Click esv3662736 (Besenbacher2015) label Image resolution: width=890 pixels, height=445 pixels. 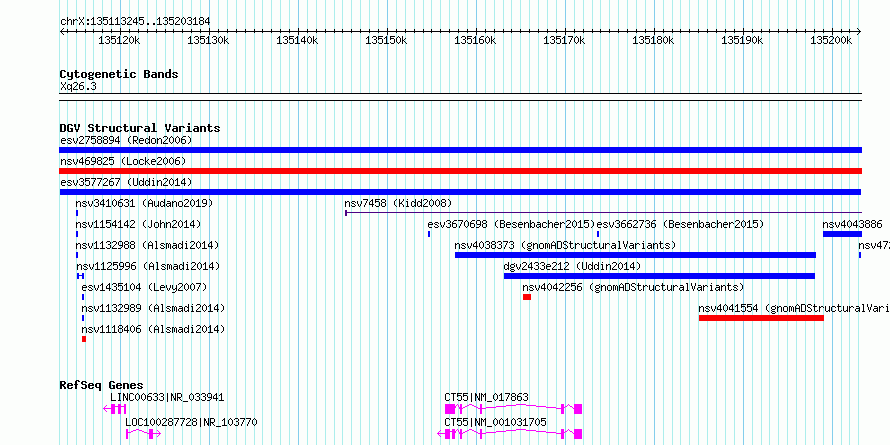coord(680,224)
